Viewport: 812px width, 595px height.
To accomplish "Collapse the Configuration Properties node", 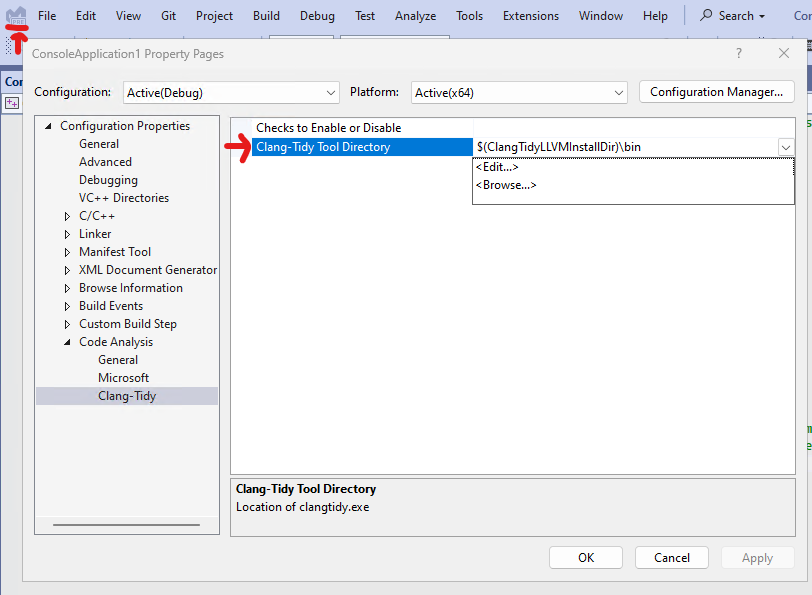I will [x=49, y=126].
